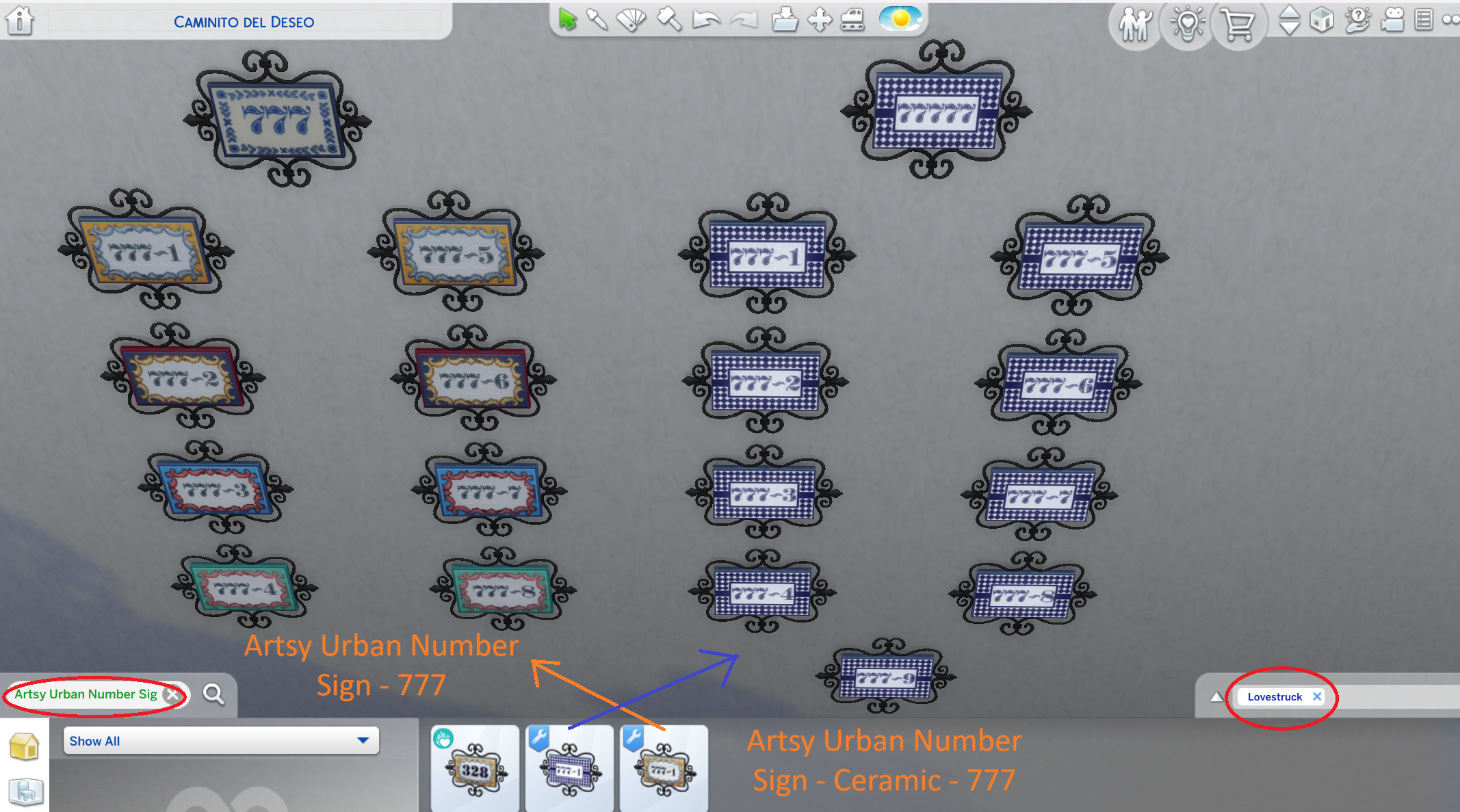Image resolution: width=1460 pixels, height=812 pixels.
Task: Select the Move Lot tool
Action: click(x=820, y=20)
